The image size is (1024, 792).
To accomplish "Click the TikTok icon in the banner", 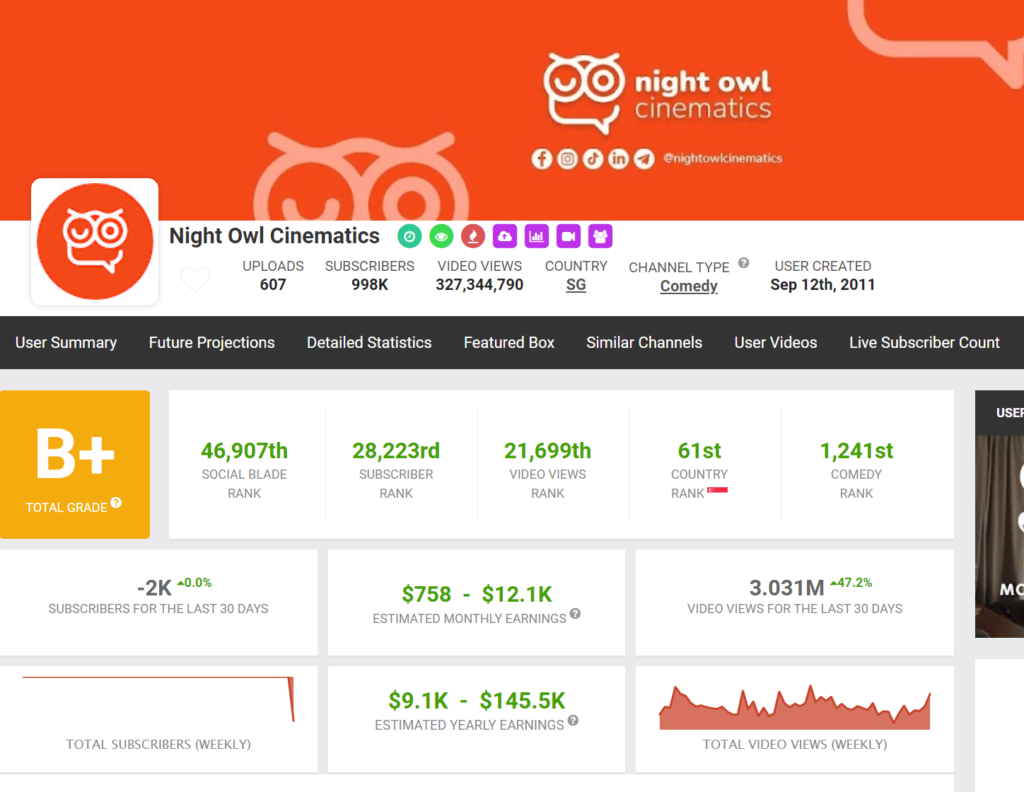I will tap(592, 159).
